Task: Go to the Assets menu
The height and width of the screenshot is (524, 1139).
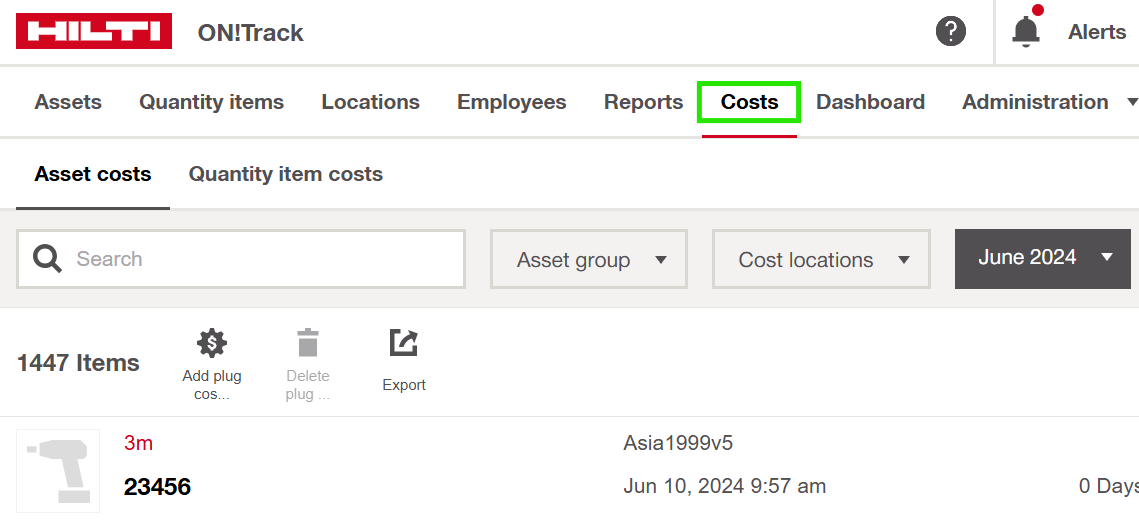Action: (68, 102)
